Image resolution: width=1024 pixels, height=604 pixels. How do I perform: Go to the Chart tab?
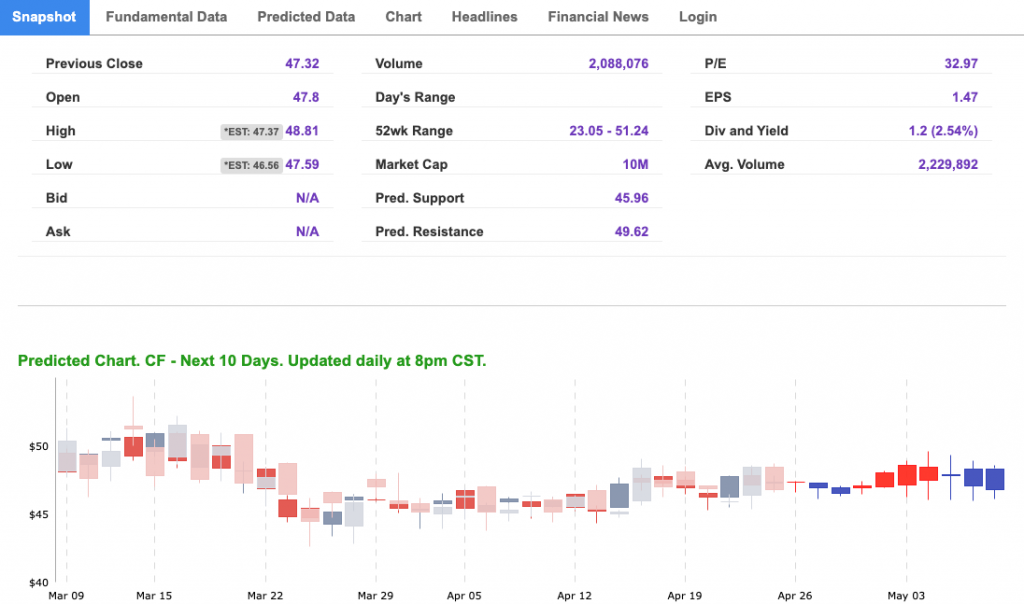(x=403, y=17)
